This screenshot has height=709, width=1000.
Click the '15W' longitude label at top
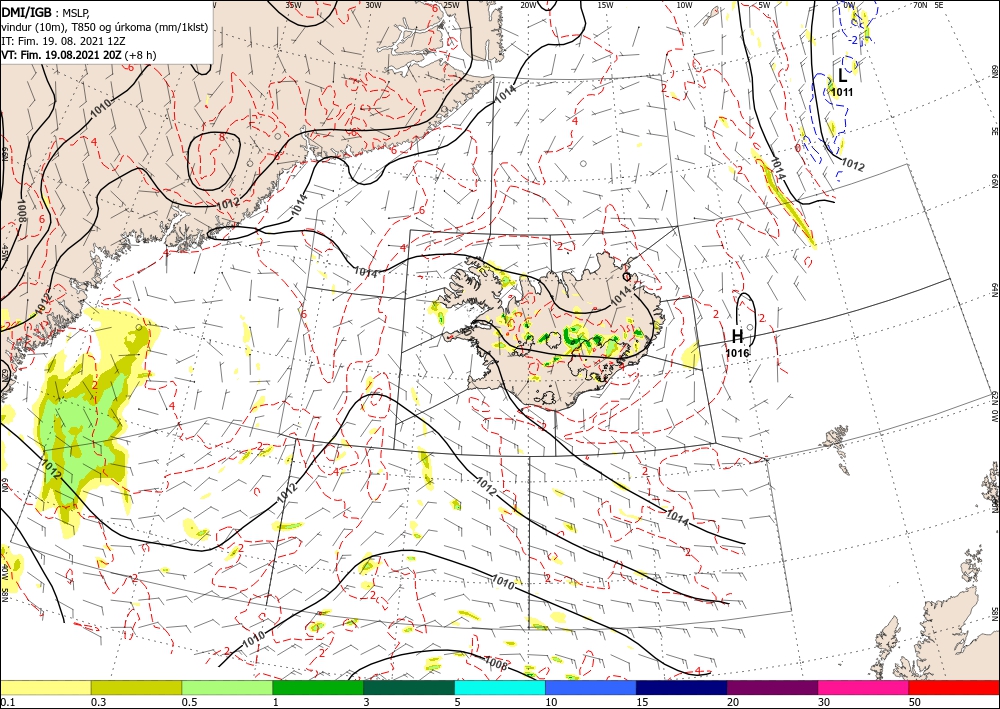pos(606,5)
